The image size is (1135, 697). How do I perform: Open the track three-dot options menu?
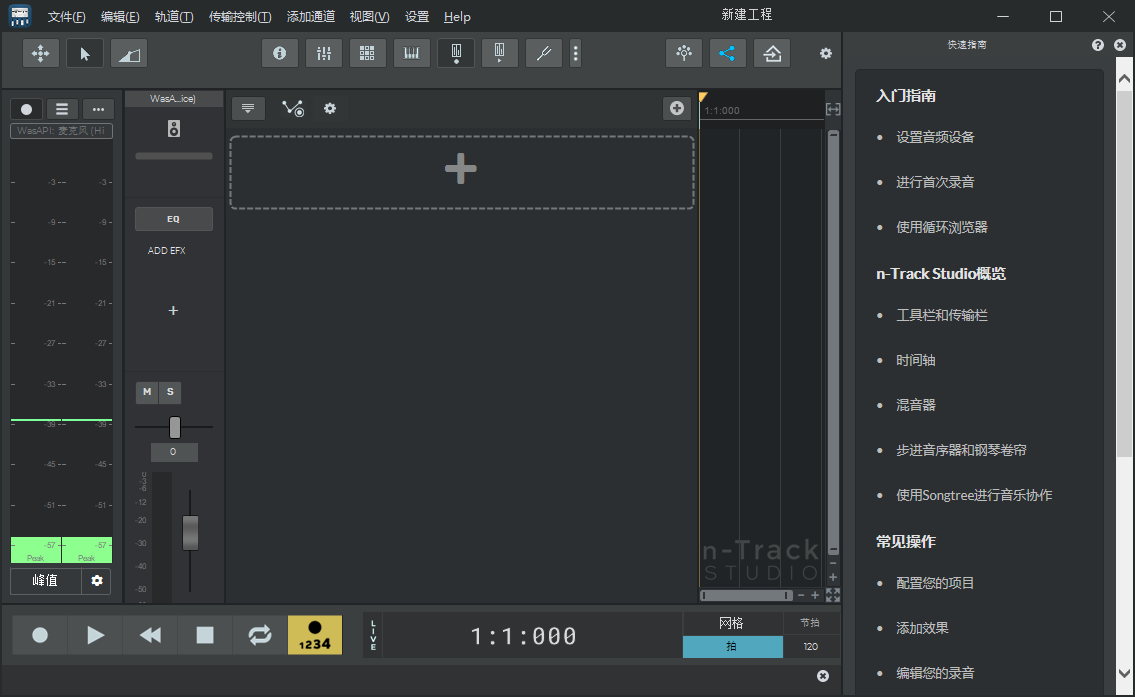click(97, 108)
